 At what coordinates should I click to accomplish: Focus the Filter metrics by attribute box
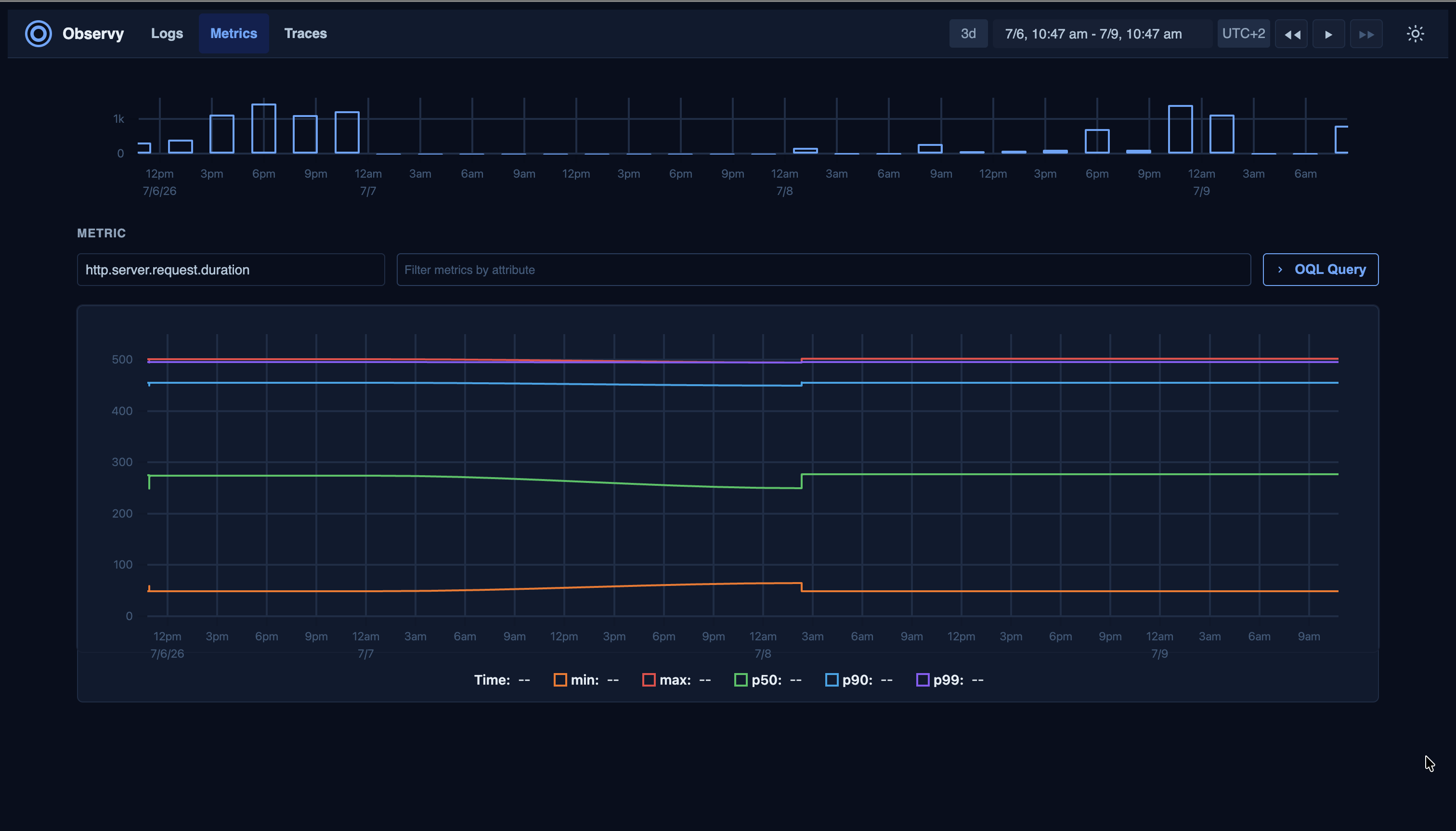tap(823, 270)
